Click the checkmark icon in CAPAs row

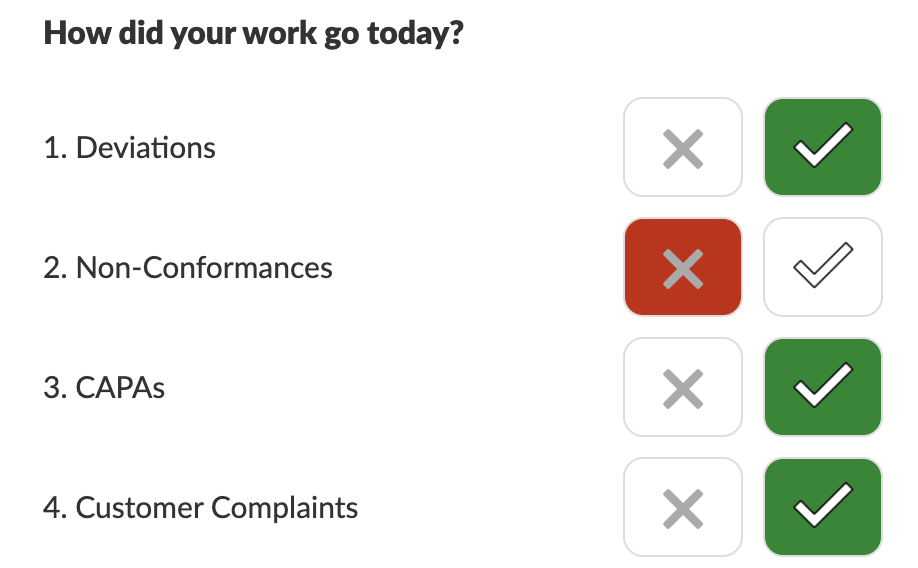822,387
